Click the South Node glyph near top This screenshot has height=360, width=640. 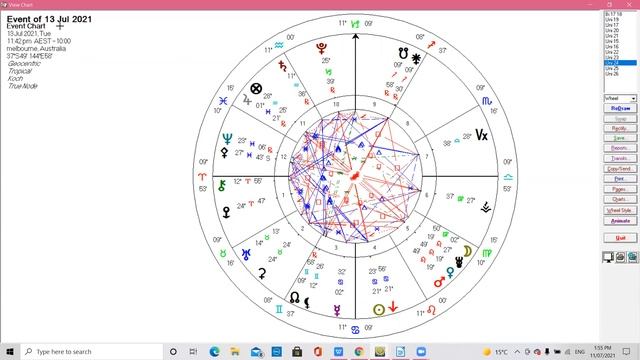(403, 53)
